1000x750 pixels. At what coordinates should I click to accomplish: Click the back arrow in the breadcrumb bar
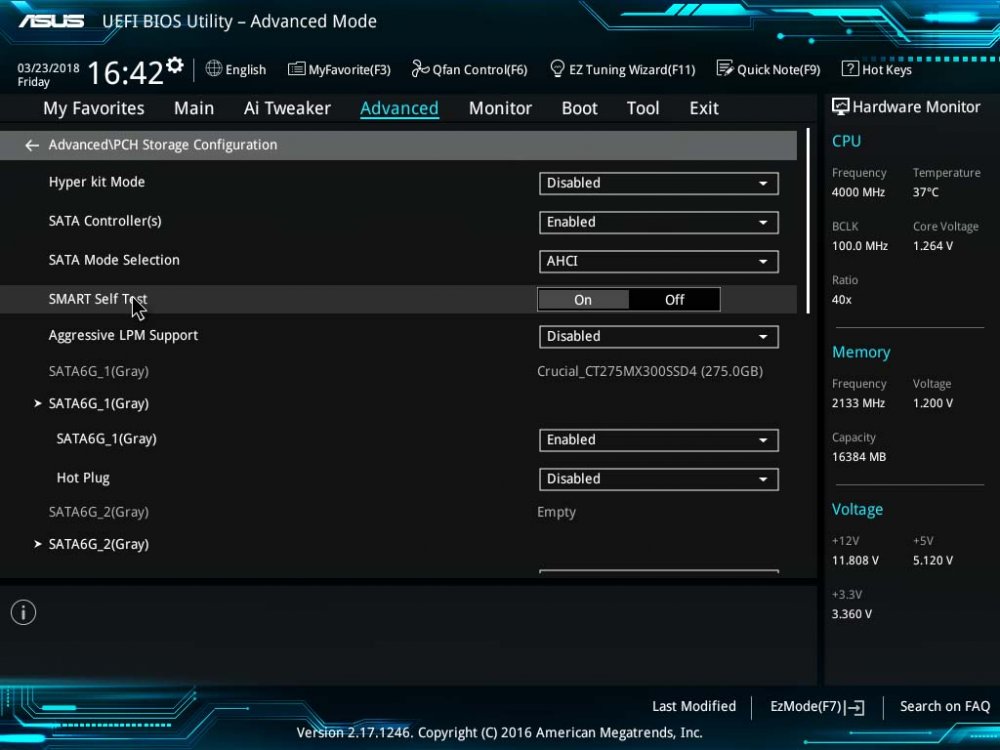32,145
